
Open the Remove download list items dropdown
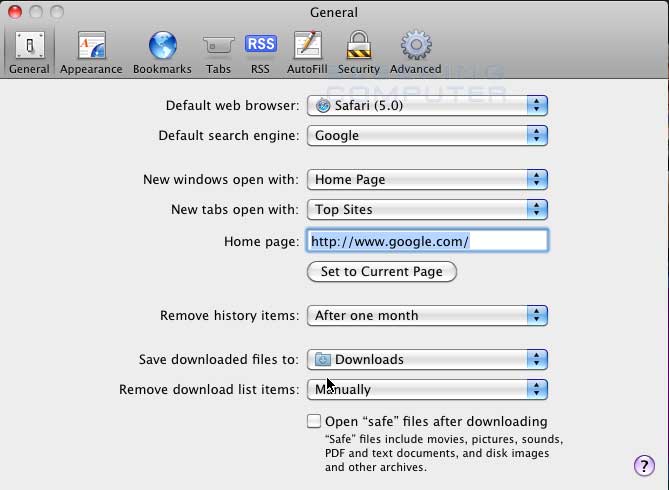click(427, 389)
